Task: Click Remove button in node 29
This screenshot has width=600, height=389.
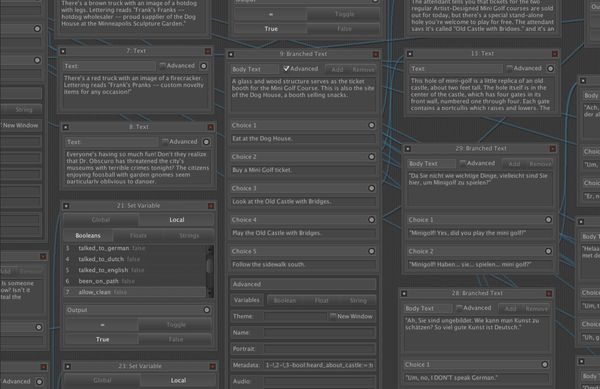Action: coord(540,164)
